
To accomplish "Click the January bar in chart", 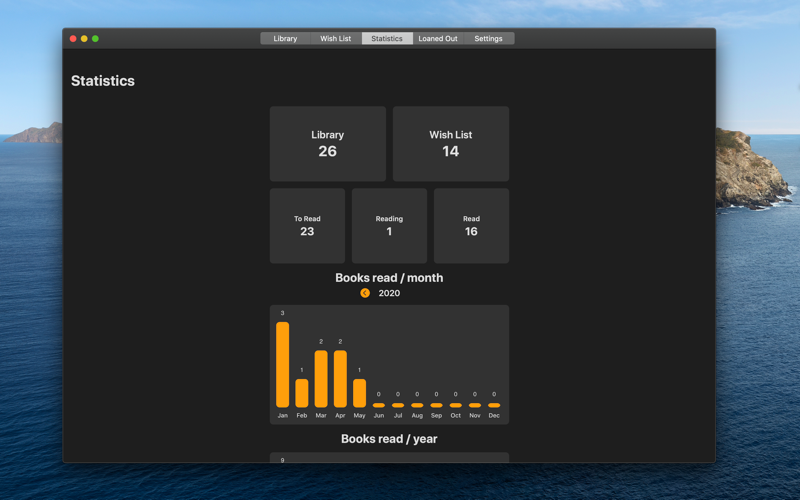I will (x=283, y=365).
